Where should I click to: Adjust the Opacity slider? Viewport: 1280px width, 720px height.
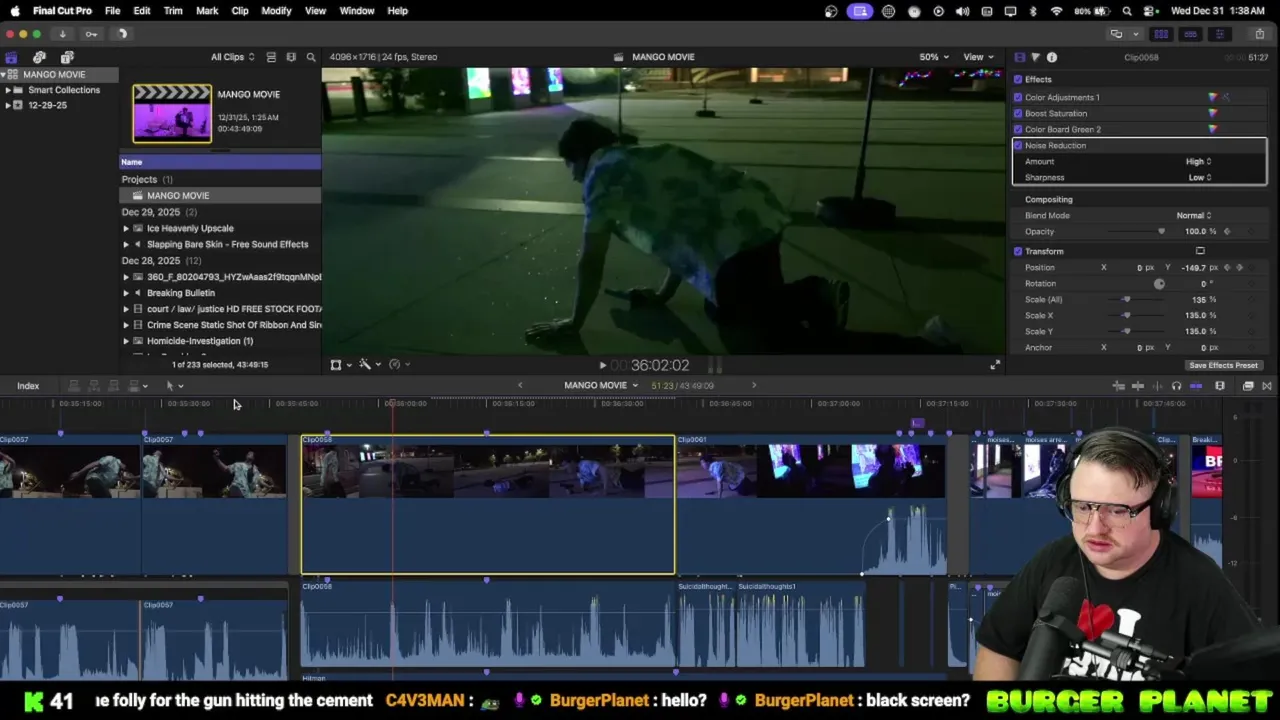tap(1161, 231)
